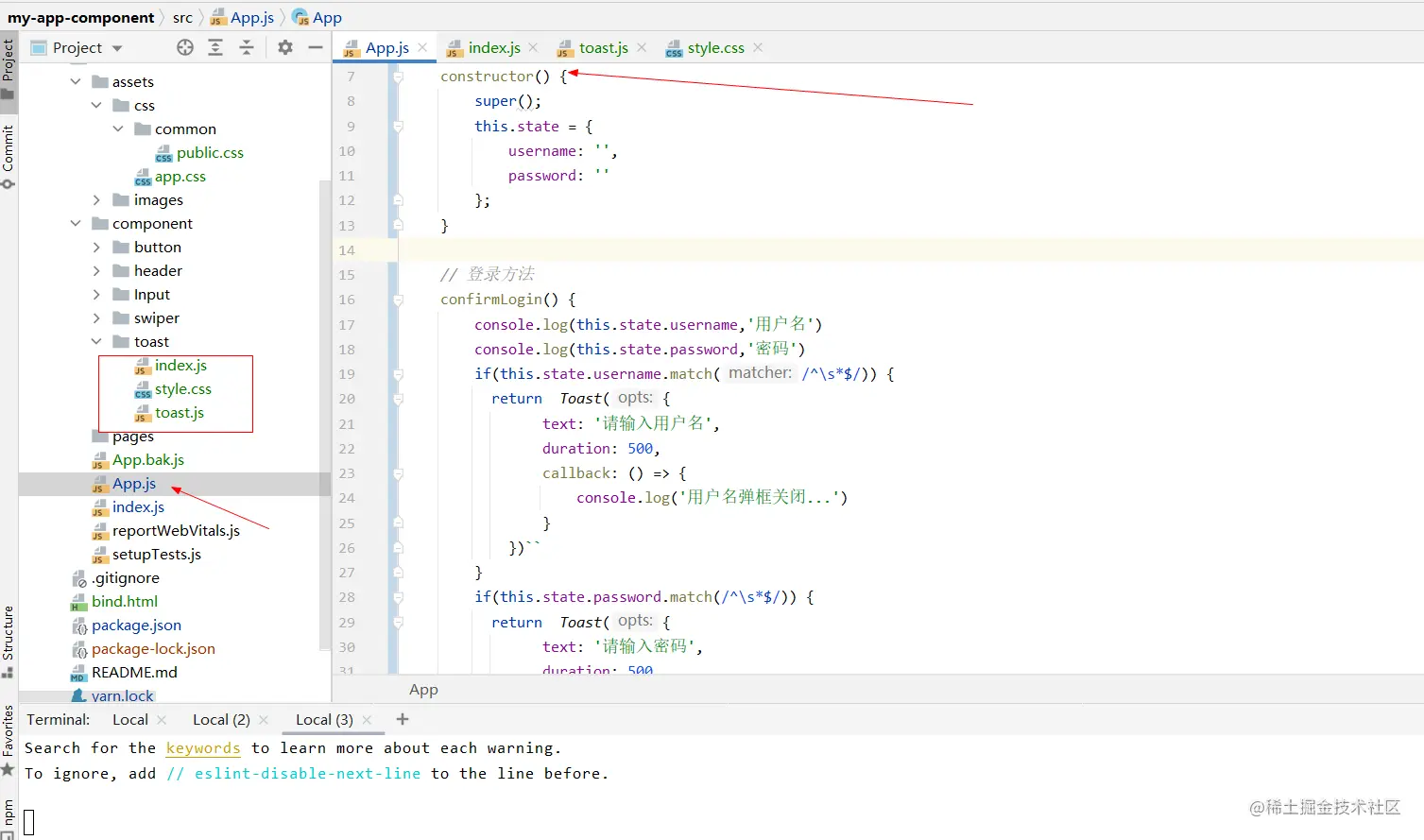Click the App breadcrumb below the editor
Screen dimensions: 1424x840
point(423,690)
